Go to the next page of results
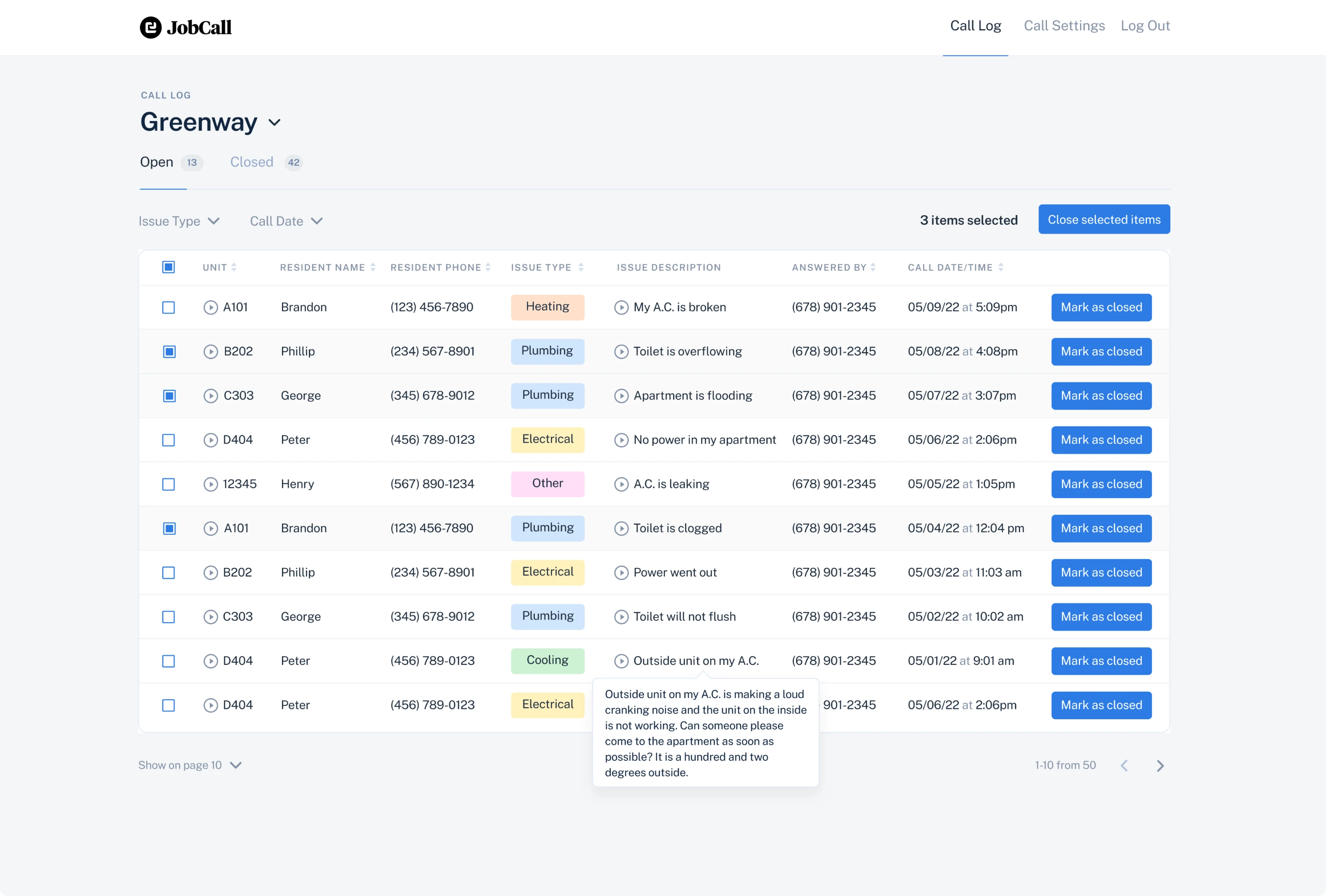This screenshot has width=1326, height=896. (x=1160, y=765)
